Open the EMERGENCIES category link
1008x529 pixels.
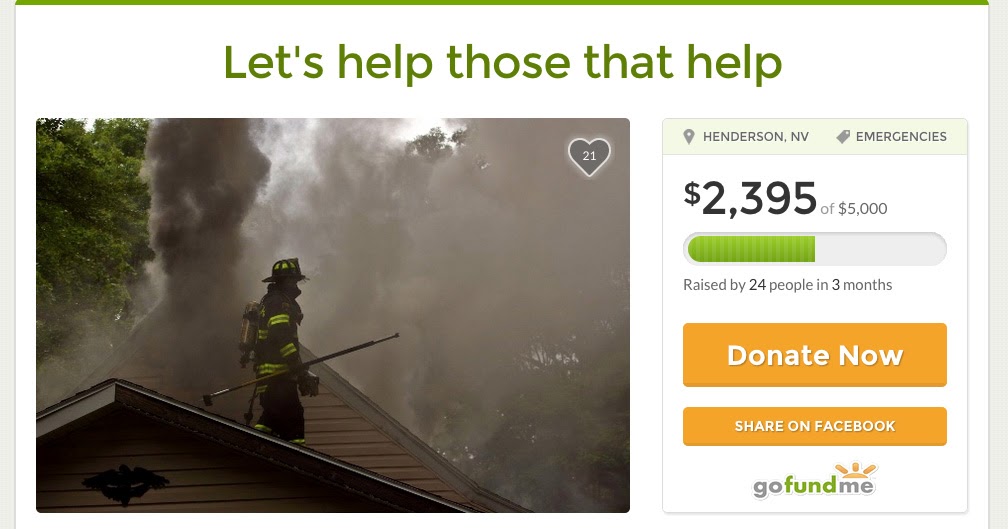click(901, 136)
